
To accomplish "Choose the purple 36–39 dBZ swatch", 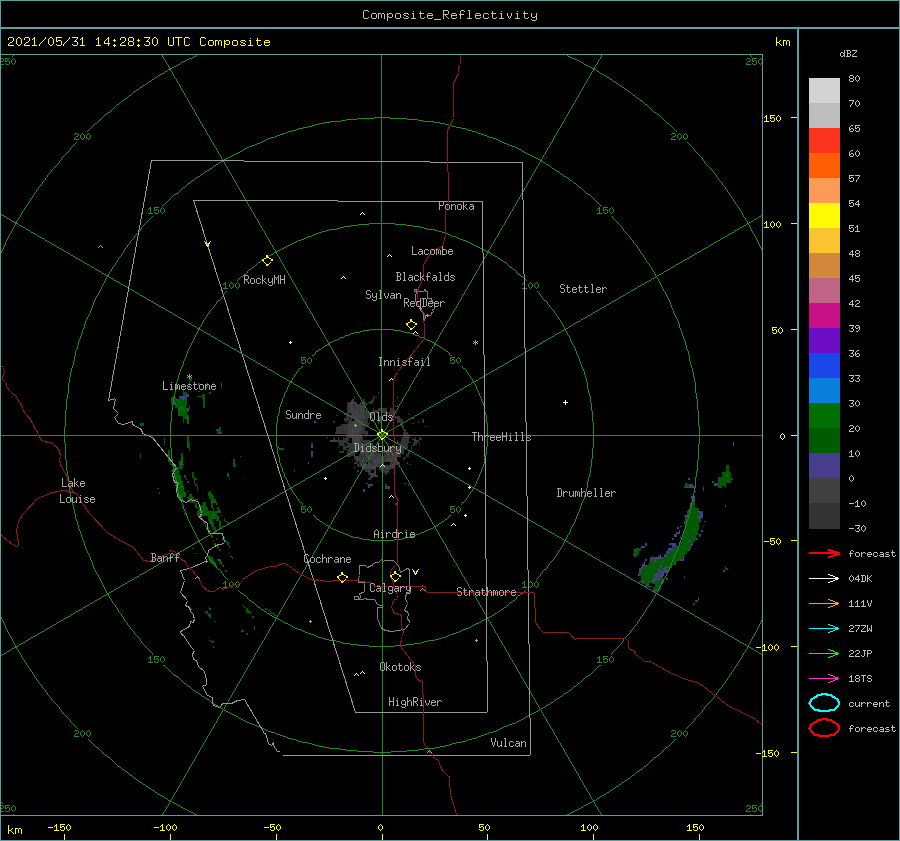I will (824, 341).
